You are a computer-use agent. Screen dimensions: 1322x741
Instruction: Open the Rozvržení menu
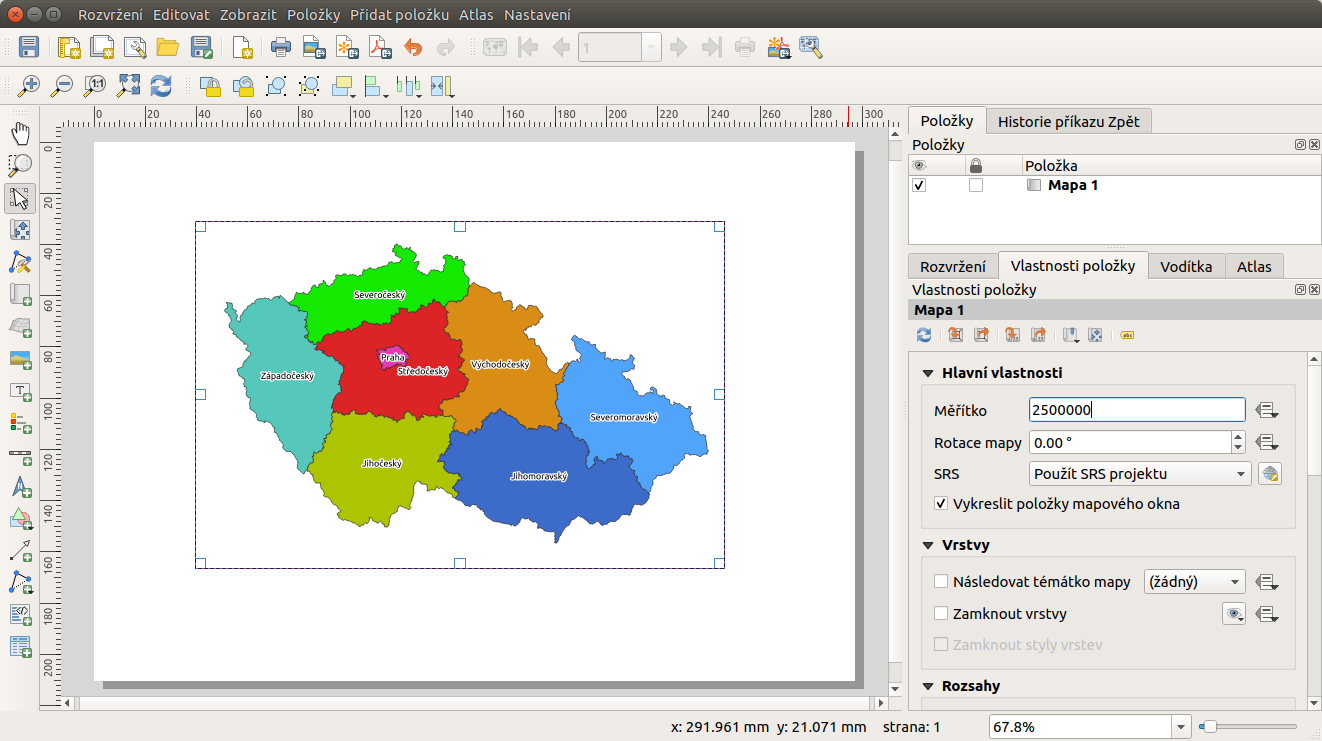point(110,15)
